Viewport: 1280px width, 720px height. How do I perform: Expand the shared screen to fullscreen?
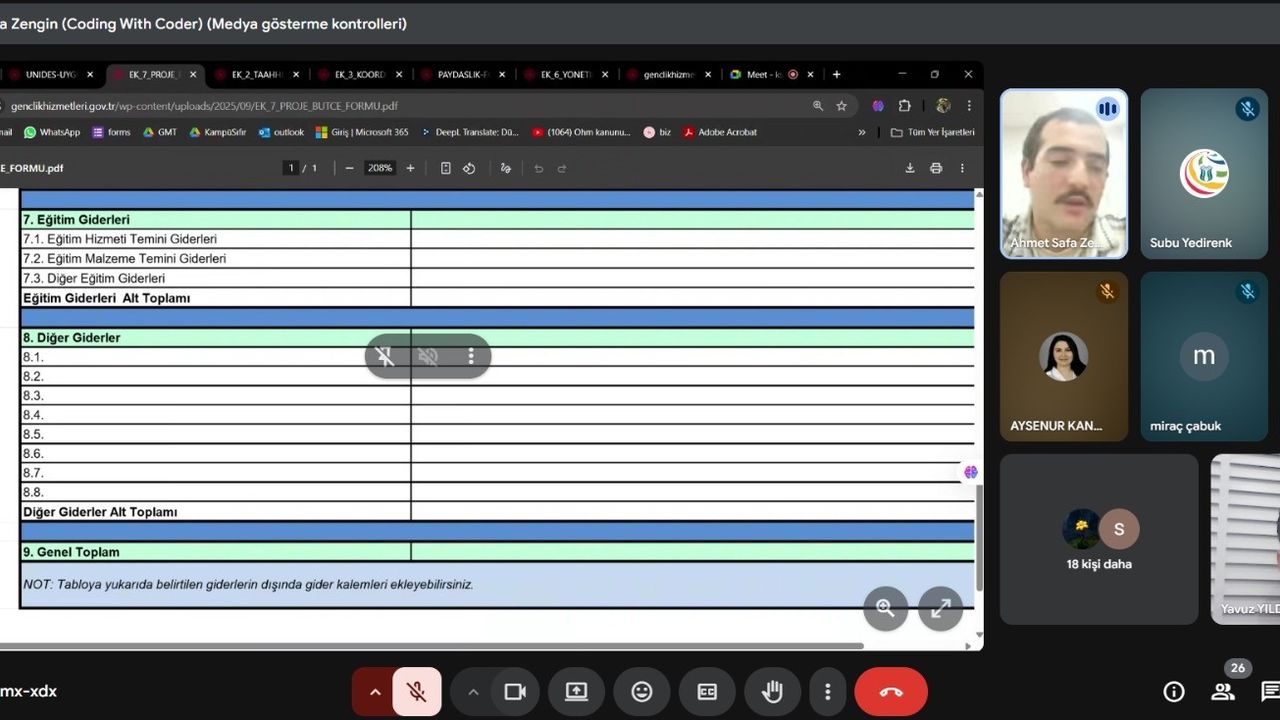[x=940, y=608]
